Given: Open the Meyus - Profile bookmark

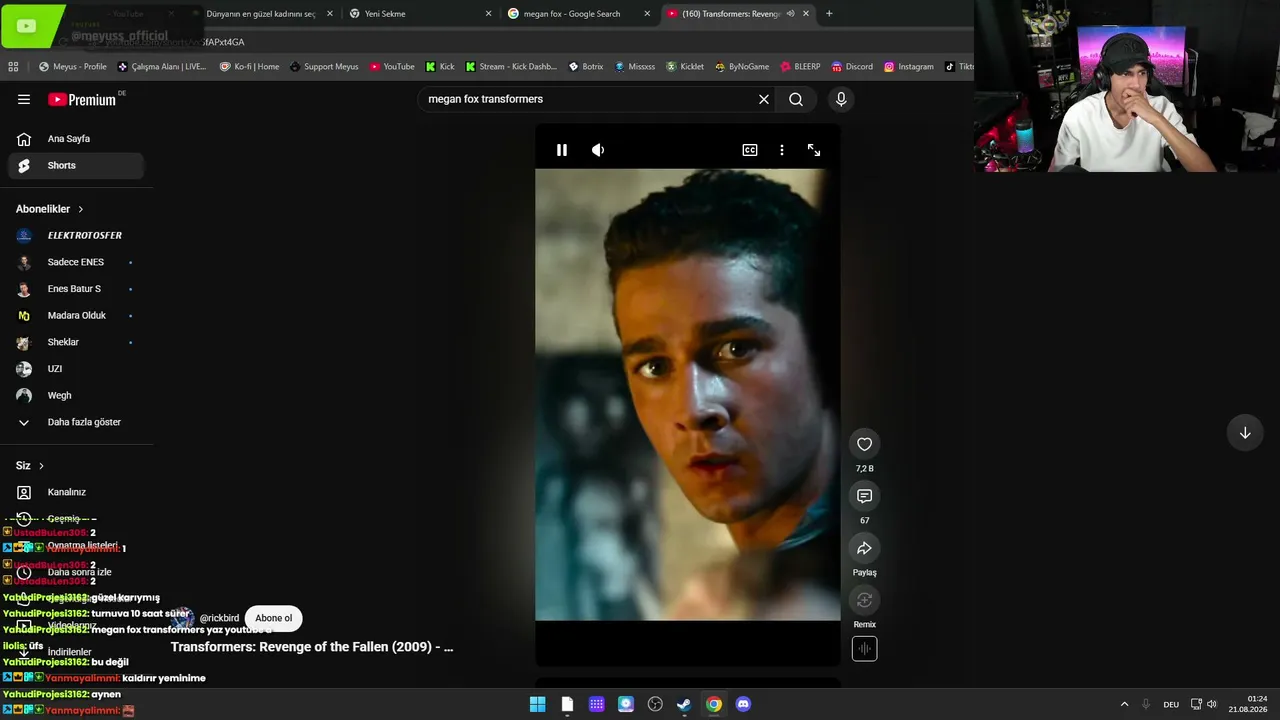Looking at the screenshot, I should (x=72, y=67).
